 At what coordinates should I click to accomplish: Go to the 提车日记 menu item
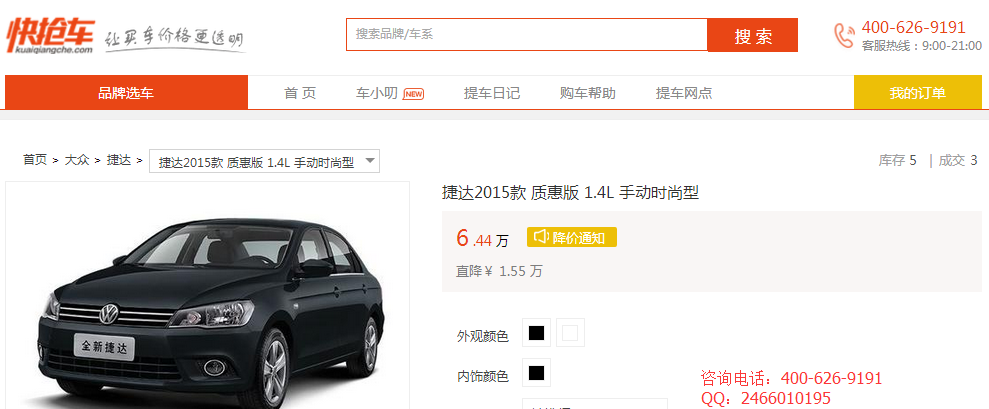tap(492, 93)
